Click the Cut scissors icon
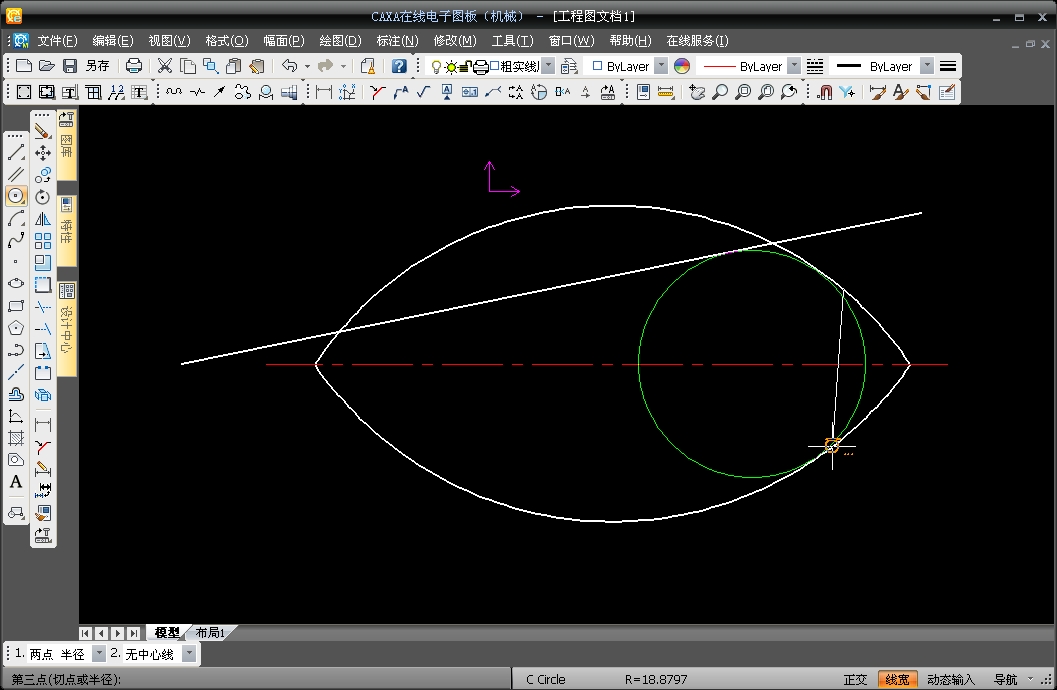The width and height of the screenshot is (1057, 690). (165, 66)
